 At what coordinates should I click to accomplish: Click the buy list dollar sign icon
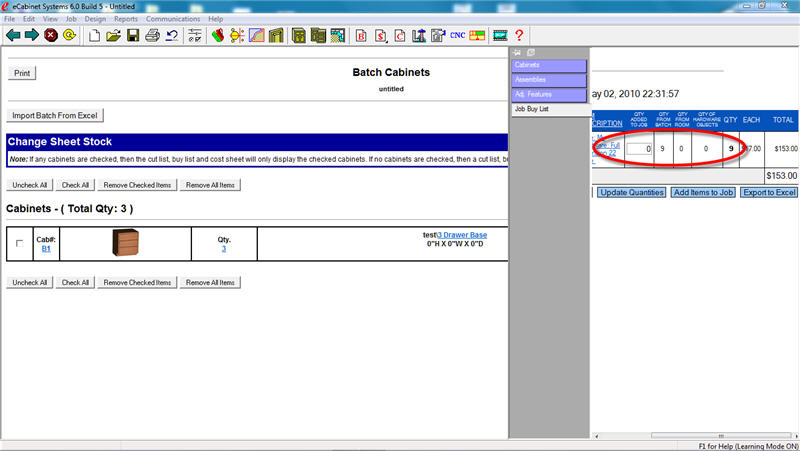pos(381,36)
